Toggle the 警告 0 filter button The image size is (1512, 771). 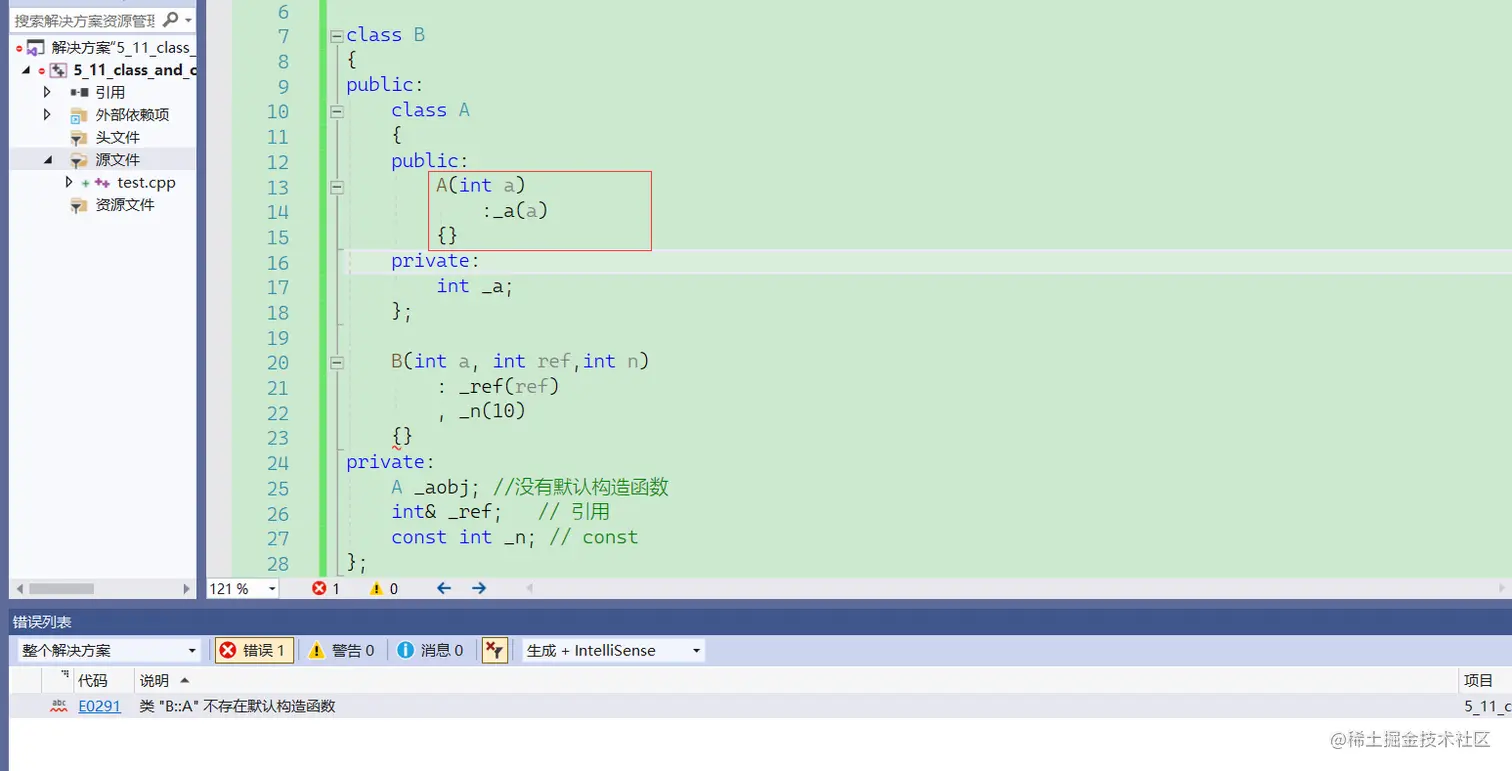point(341,650)
